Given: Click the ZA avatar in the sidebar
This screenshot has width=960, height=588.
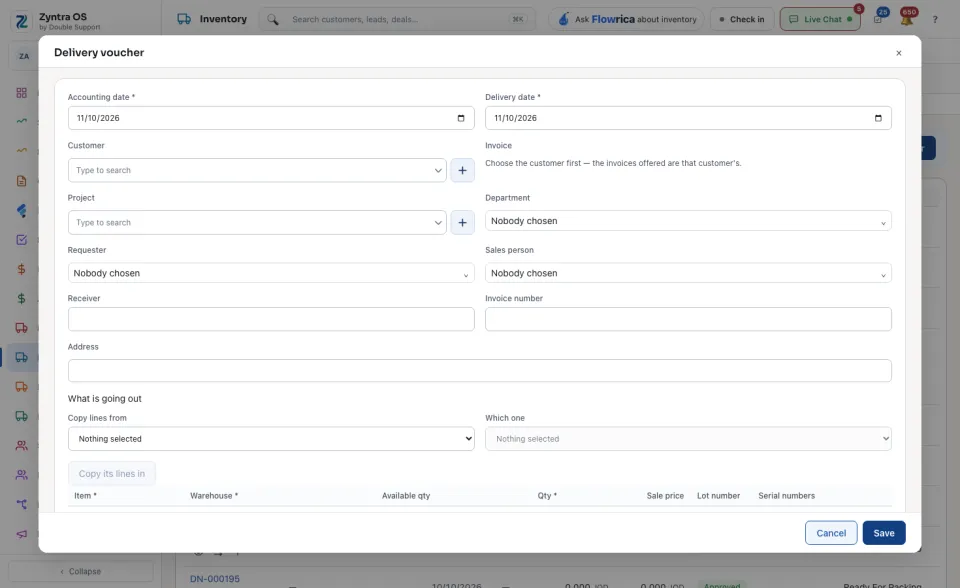Looking at the screenshot, I should [24, 56].
